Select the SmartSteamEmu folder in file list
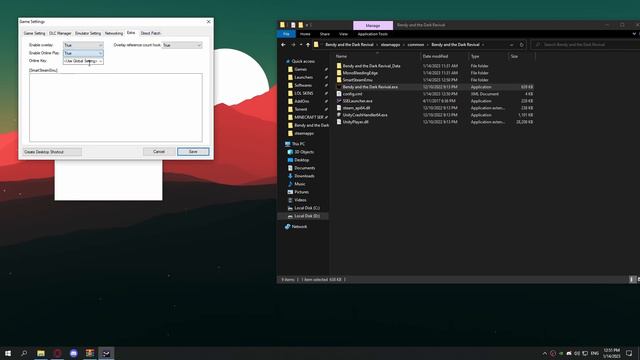 (357, 80)
